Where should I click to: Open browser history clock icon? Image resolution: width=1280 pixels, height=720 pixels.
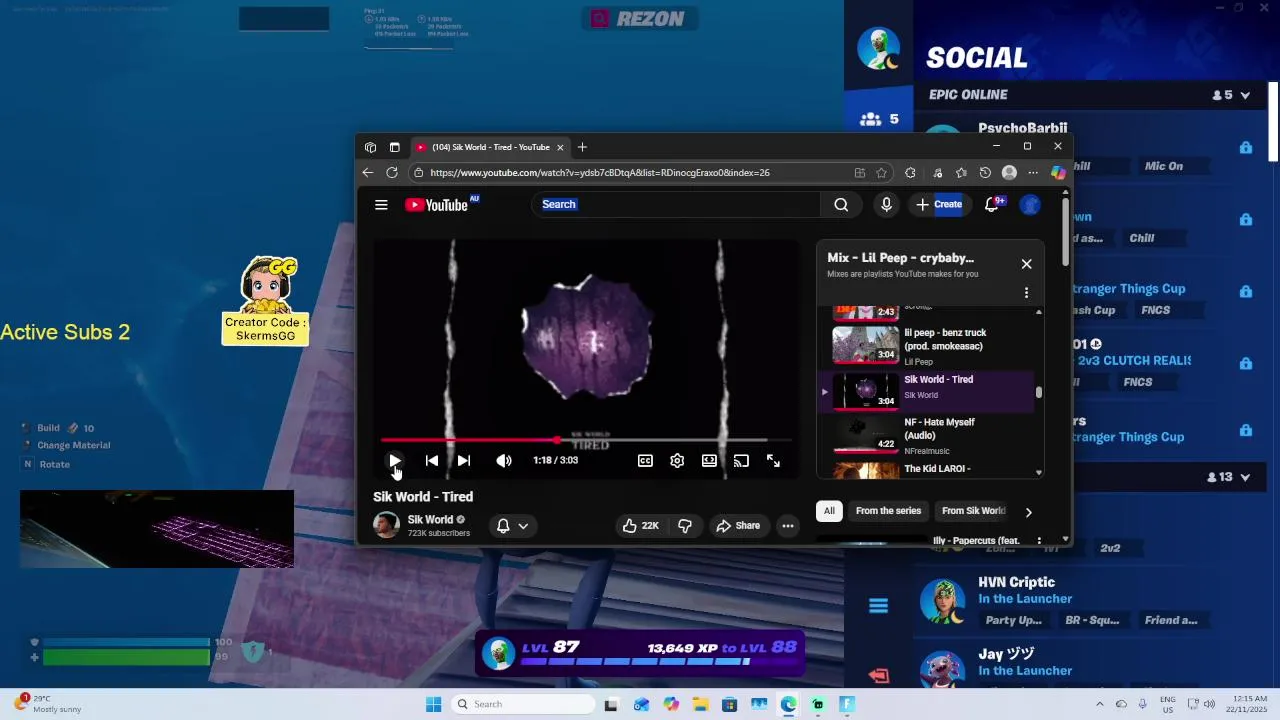(985, 172)
